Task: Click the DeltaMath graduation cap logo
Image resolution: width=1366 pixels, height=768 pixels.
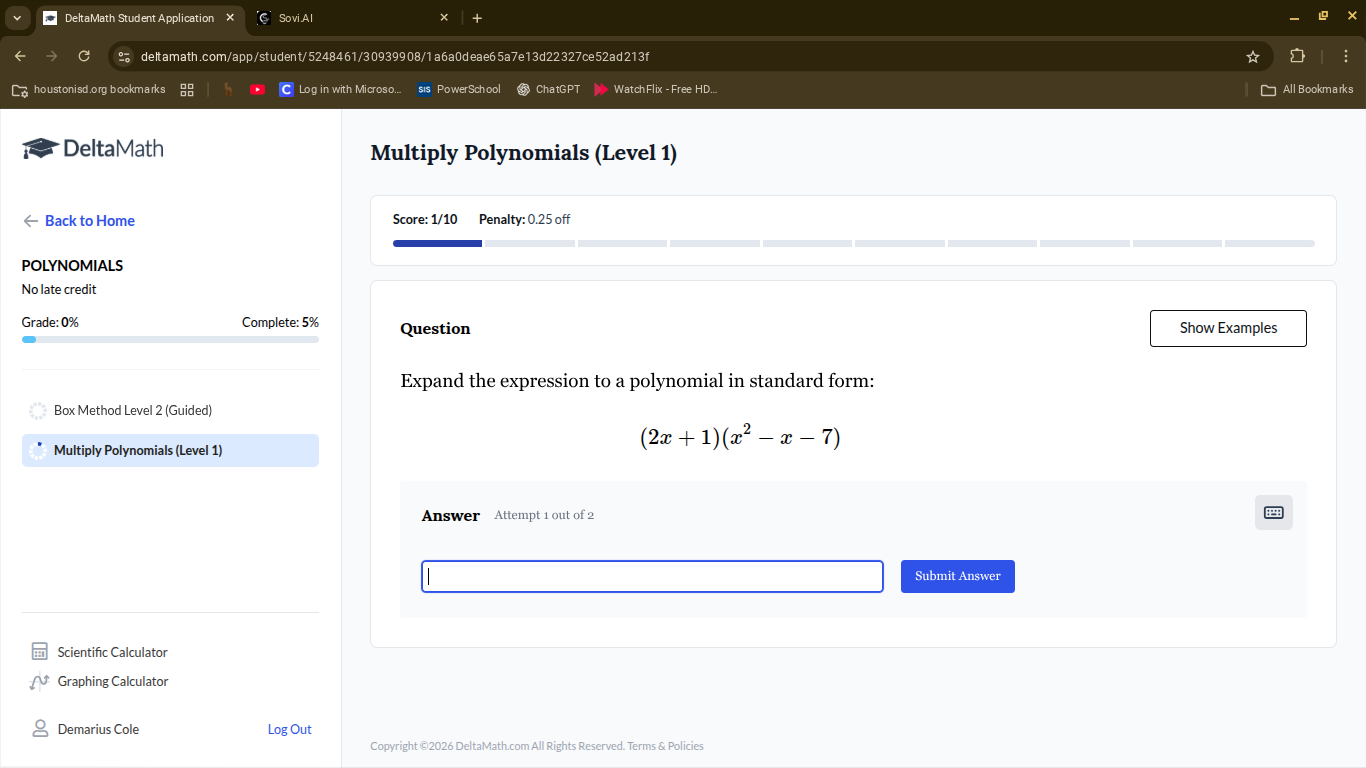Action: point(40,149)
